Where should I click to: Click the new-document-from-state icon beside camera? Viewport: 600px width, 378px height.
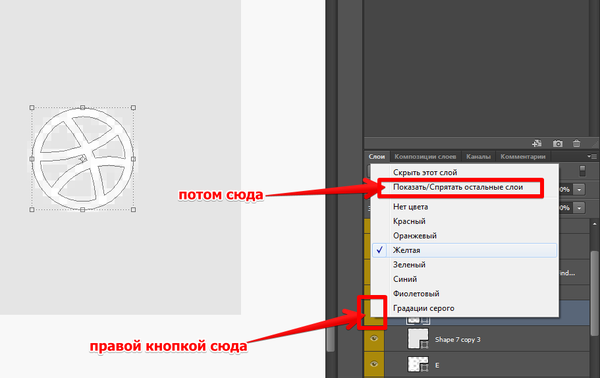pyautogui.click(x=537, y=143)
